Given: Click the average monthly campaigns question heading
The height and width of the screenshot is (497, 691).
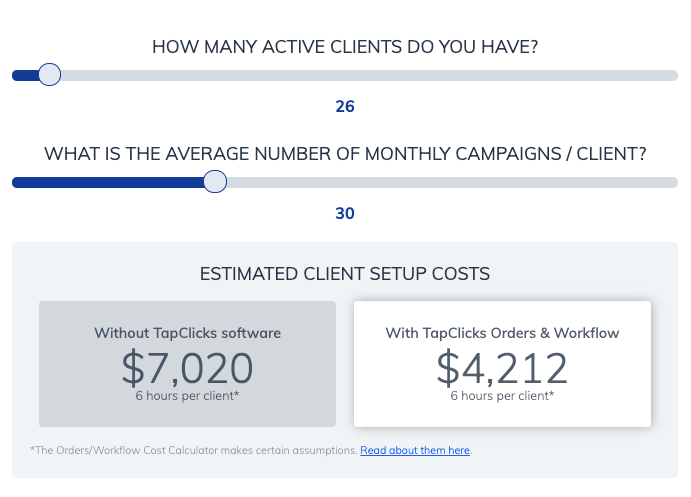Looking at the screenshot, I should tap(345, 154).
